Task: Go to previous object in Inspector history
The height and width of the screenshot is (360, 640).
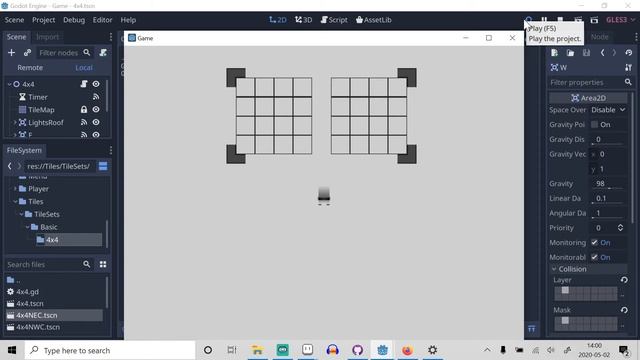Action: 602,53
